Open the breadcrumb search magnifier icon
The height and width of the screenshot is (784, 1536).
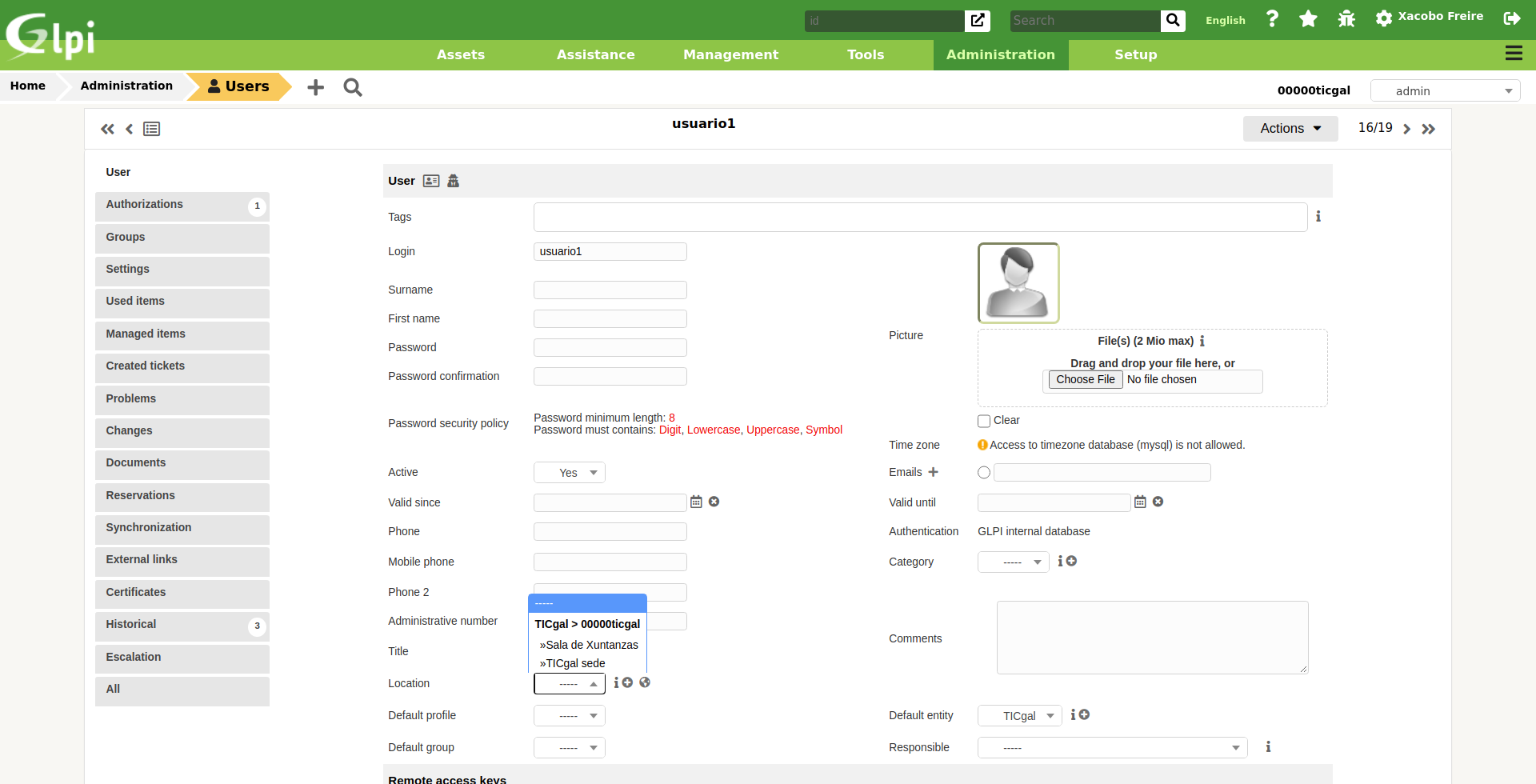pyautogui.click(x=352, y=87)
